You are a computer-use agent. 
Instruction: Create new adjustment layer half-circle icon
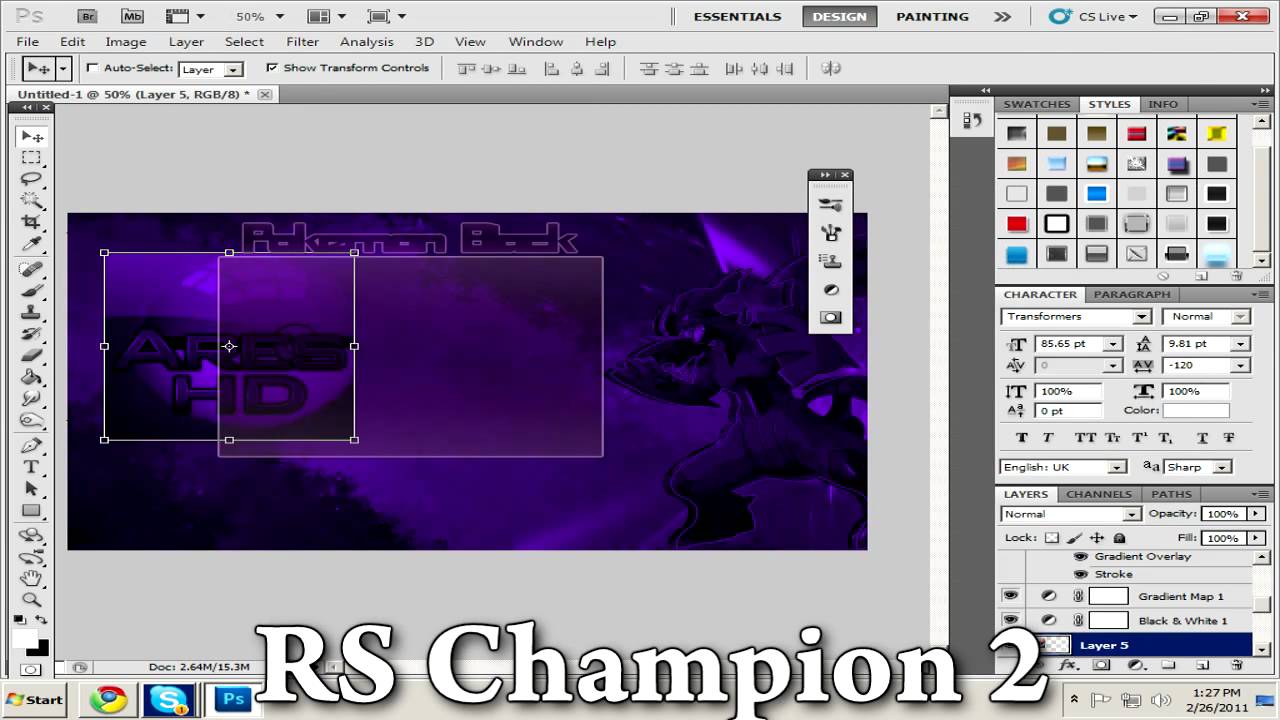1135,665
